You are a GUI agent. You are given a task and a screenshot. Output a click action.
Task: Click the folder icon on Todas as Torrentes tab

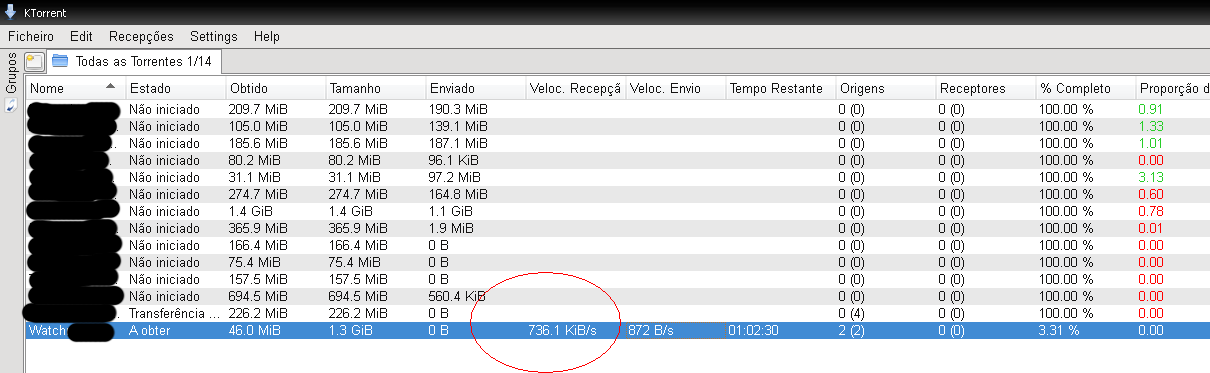tap(60, 62)
